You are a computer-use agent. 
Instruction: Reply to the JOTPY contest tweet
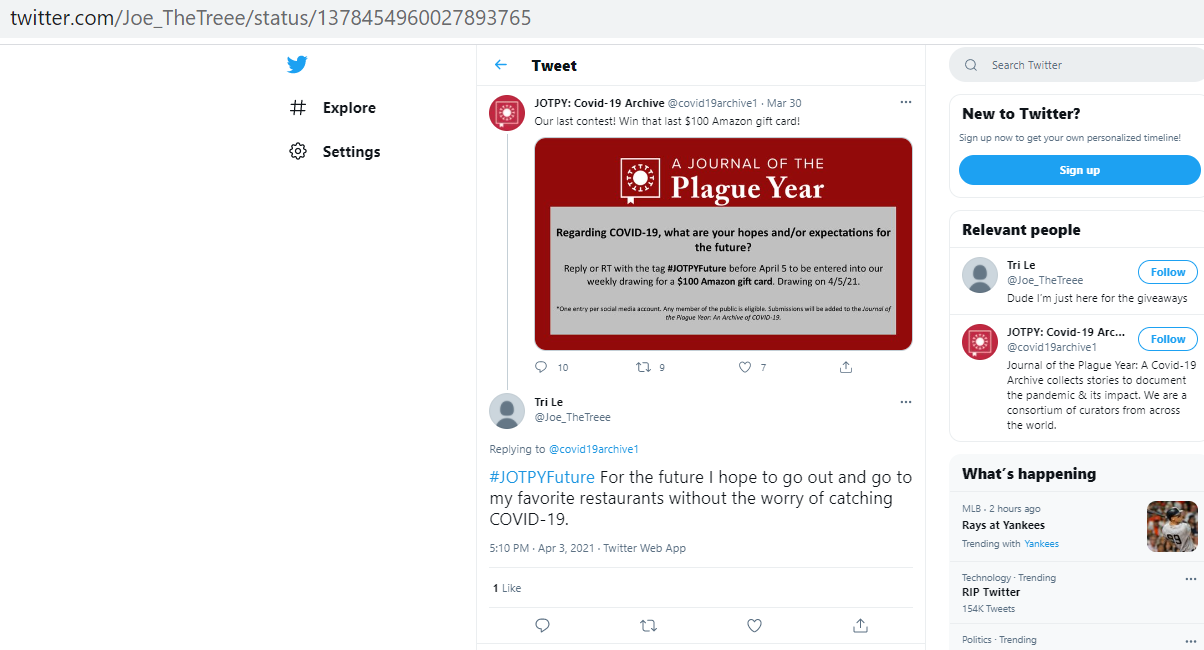[542, 367]
